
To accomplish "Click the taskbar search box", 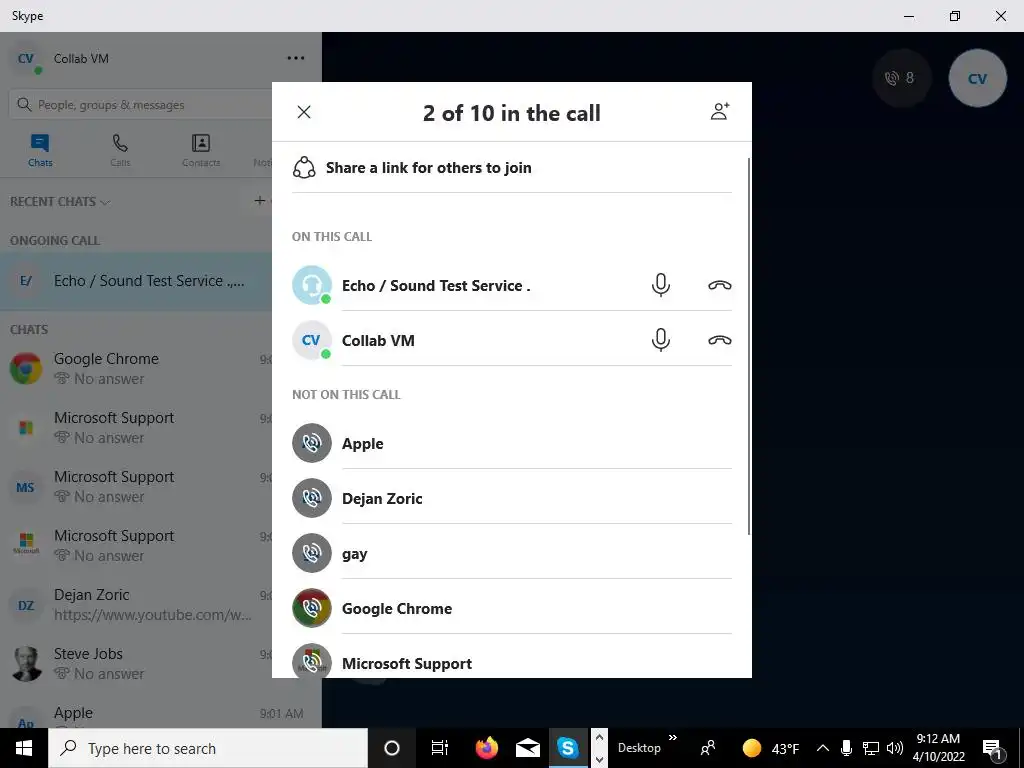I will point(208,748).
